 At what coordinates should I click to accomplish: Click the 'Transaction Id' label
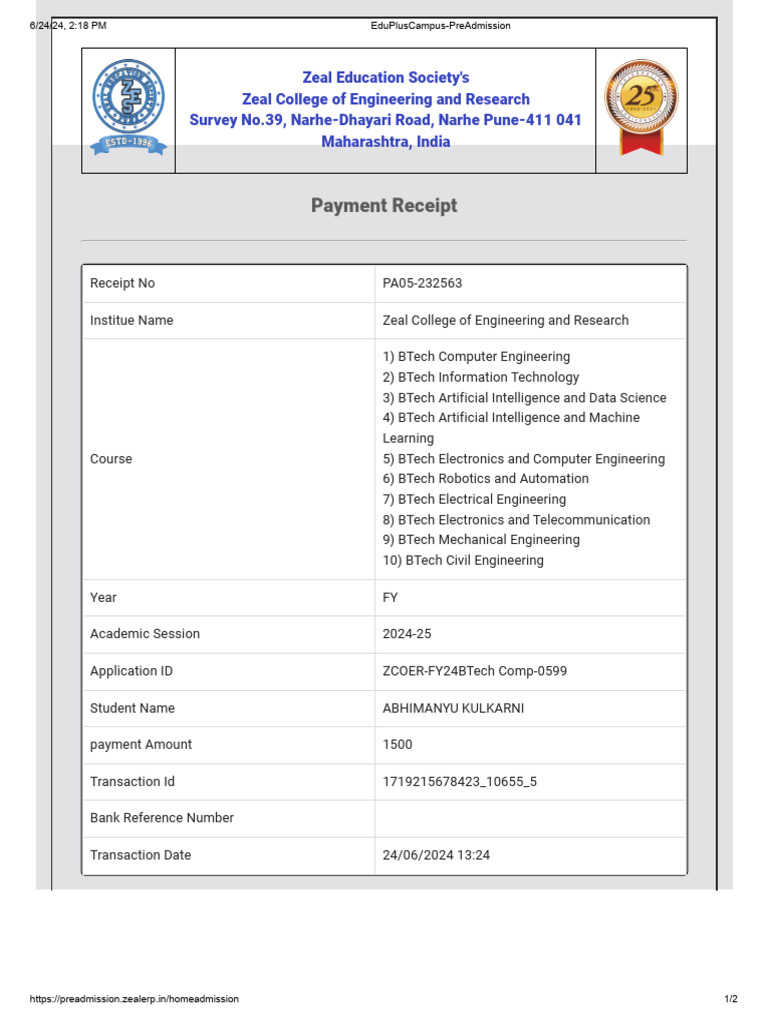point(133,782)
